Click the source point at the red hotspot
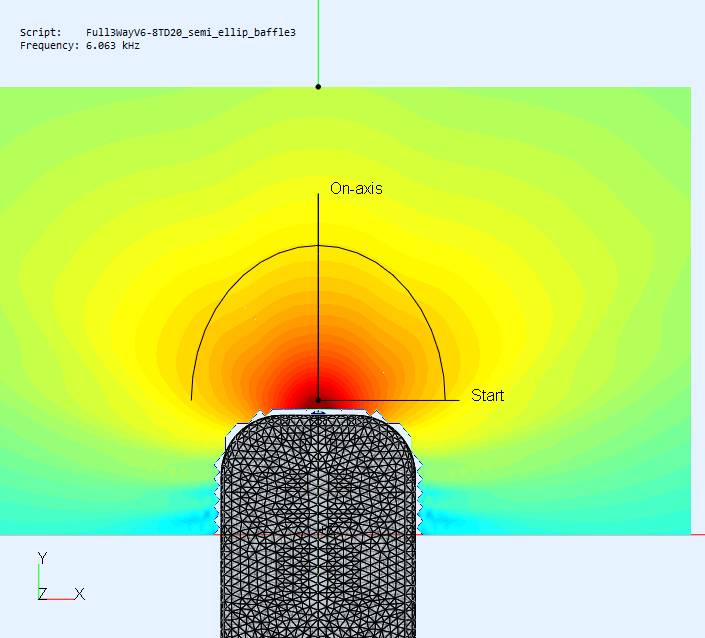This screenshot has height=638, width=705. point(318,400)
